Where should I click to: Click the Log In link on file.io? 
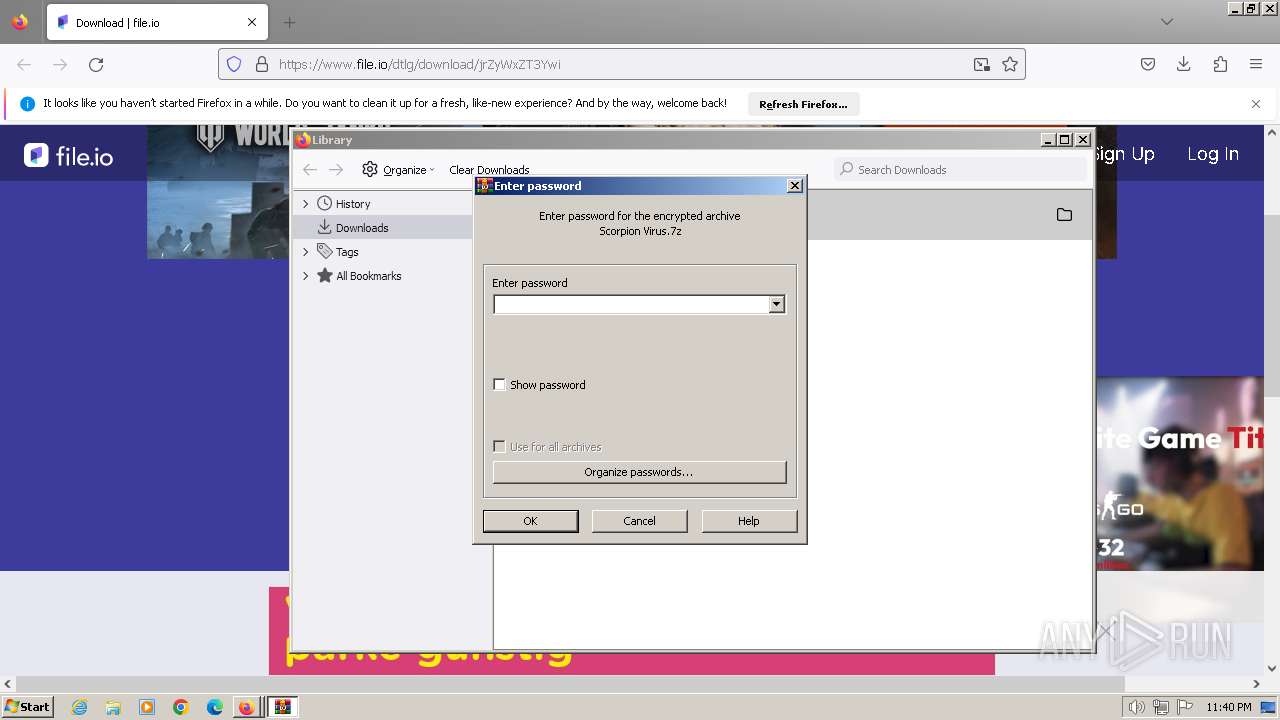[1213, 154]
